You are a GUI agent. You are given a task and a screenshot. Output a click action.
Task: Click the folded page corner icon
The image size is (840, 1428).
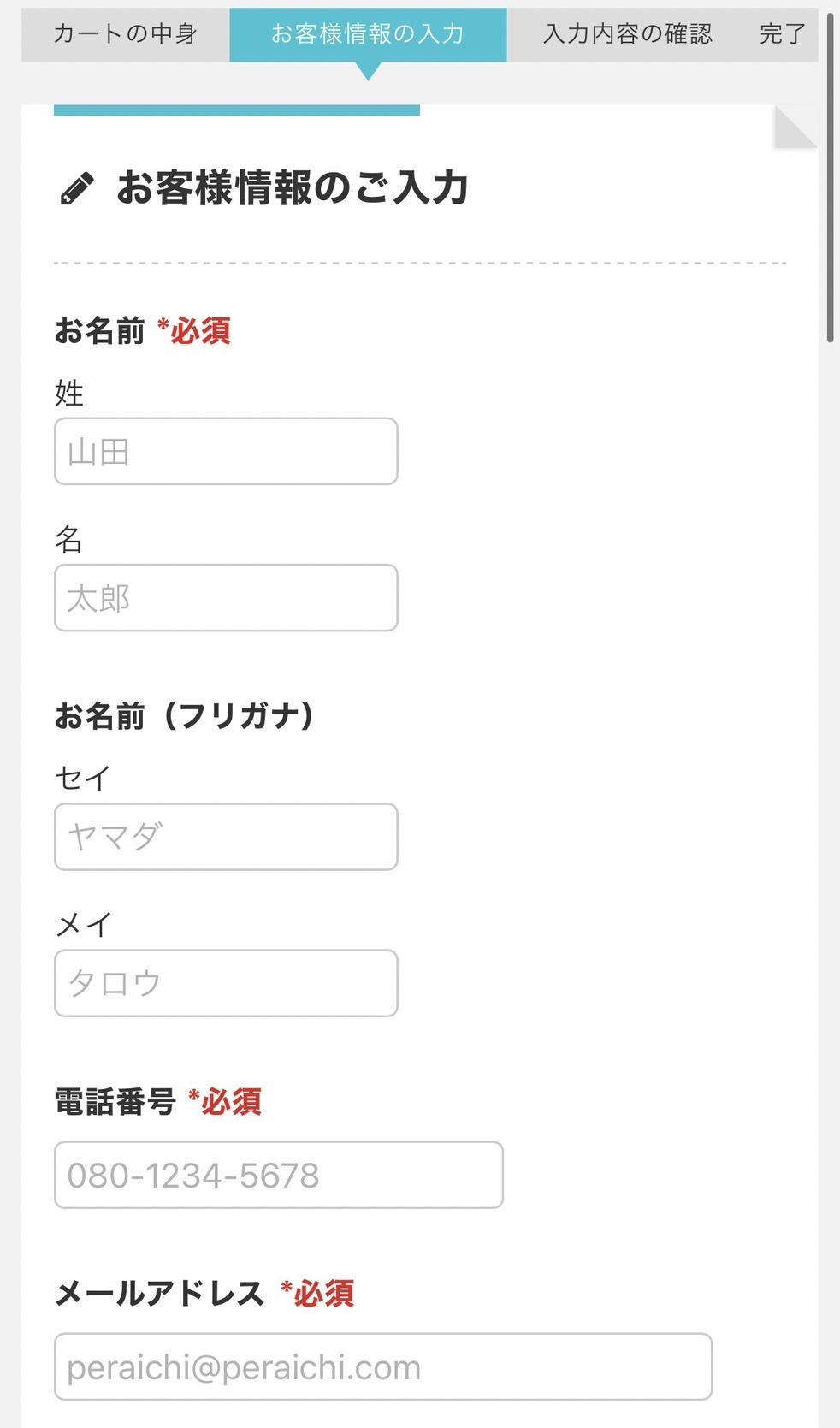pyautogui.click(x=795, y=127)
